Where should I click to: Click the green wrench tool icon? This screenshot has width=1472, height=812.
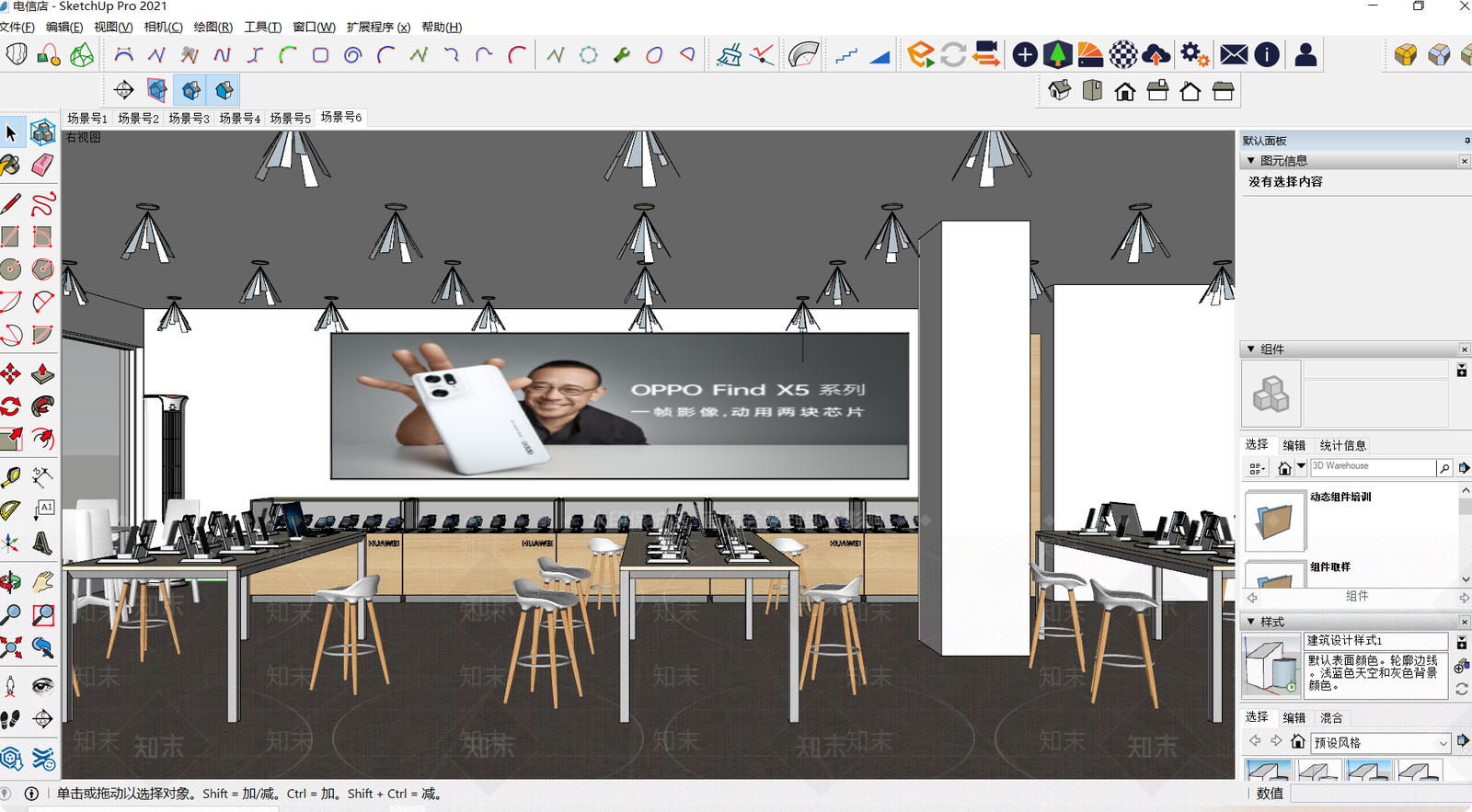[622, 55]
